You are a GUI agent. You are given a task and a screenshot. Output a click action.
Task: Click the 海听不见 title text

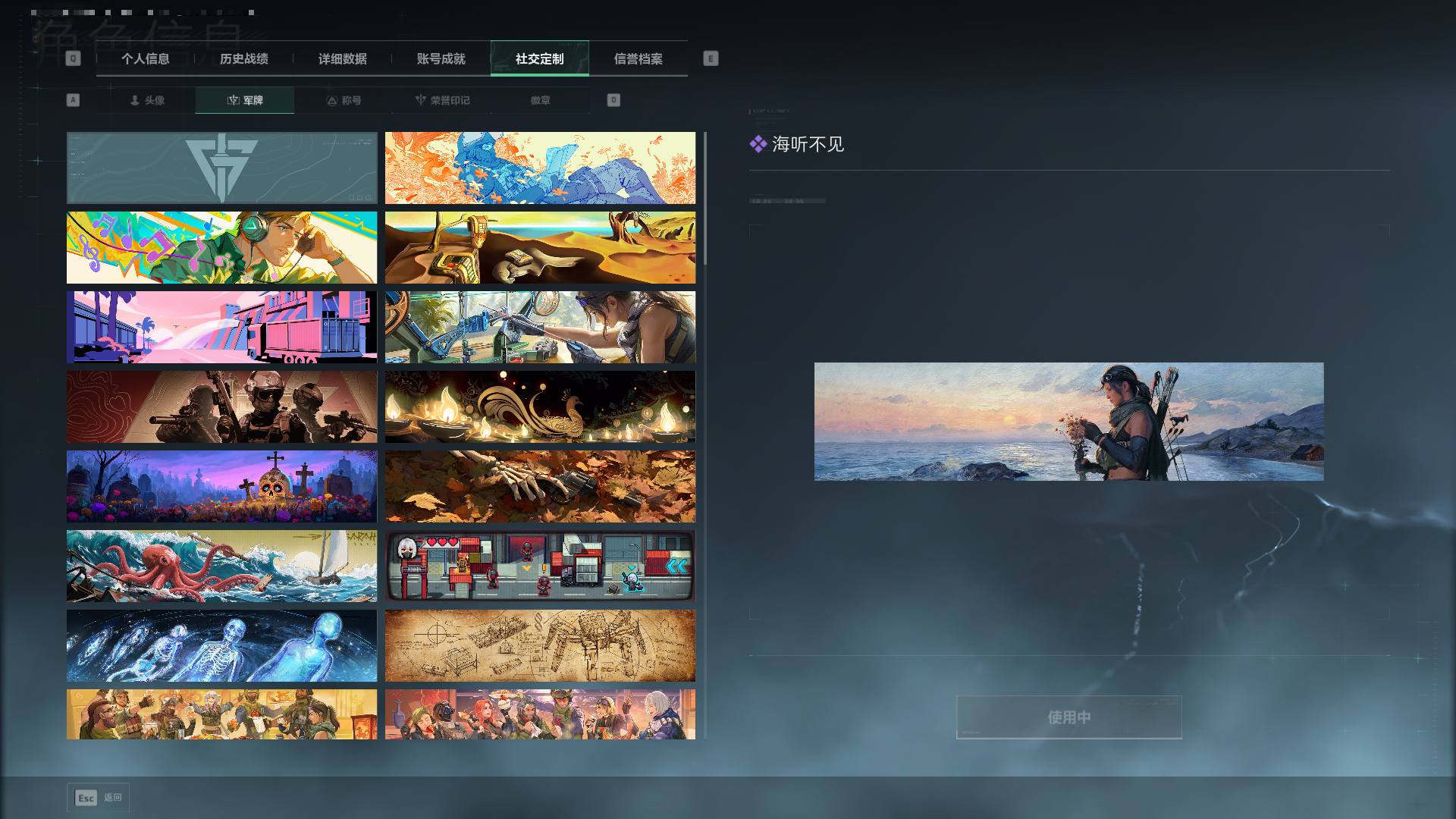(808, 144)
